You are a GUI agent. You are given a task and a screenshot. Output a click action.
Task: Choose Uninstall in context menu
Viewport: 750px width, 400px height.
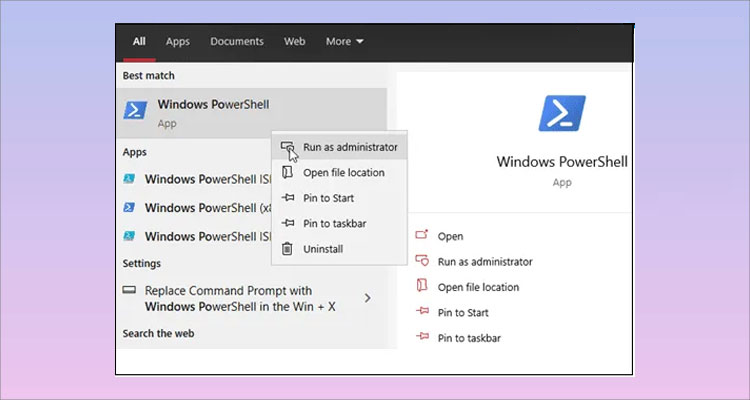click(x=339, y=249)
